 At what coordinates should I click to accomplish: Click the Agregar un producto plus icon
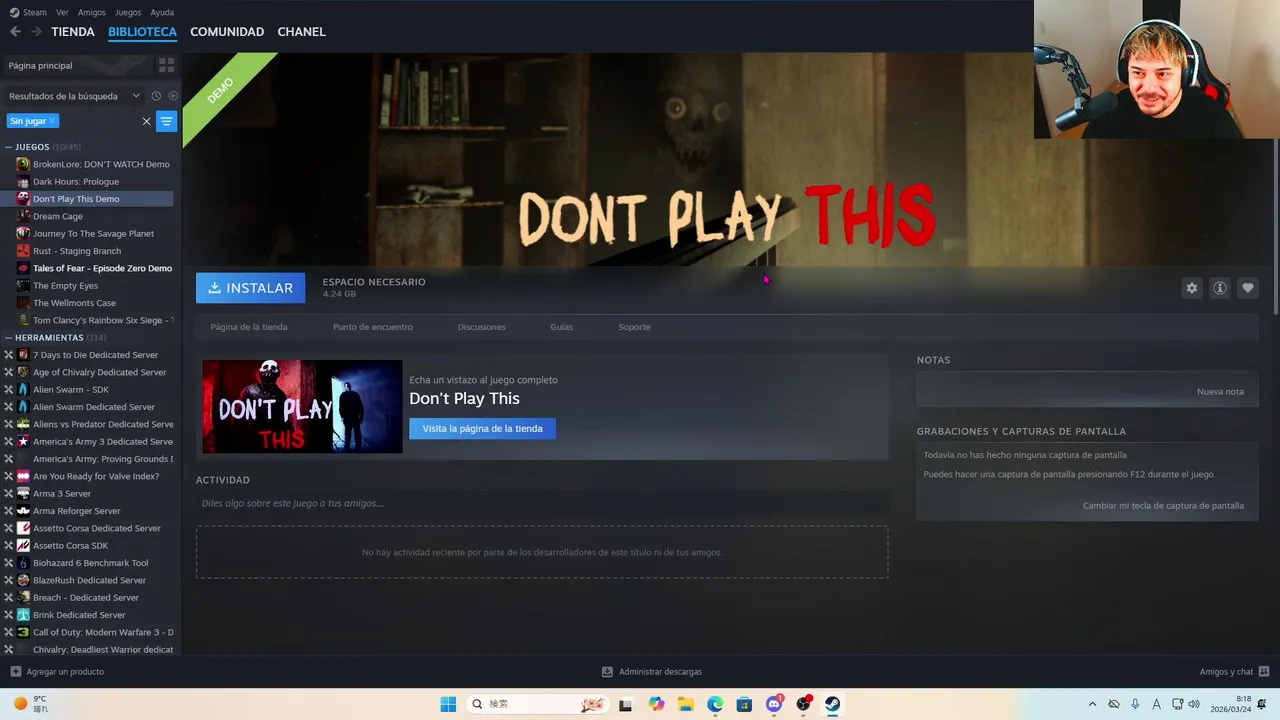15,672
